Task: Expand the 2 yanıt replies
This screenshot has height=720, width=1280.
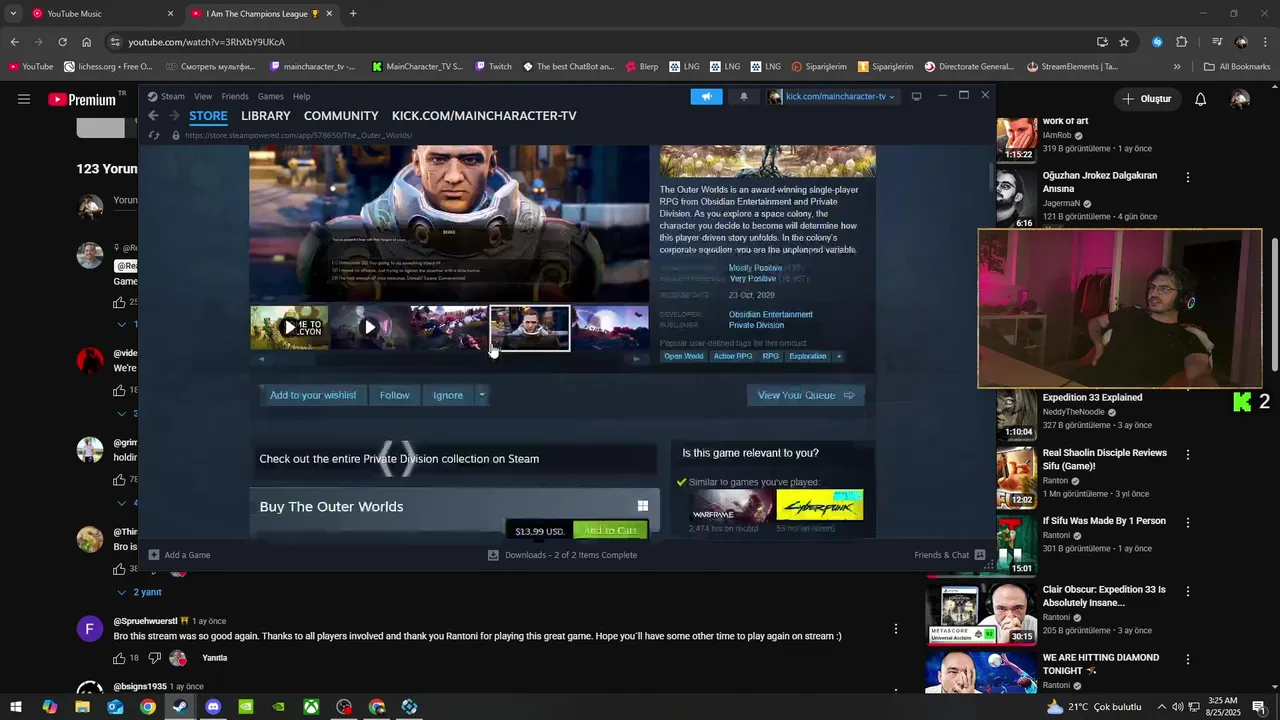Action: click(139, 592)
